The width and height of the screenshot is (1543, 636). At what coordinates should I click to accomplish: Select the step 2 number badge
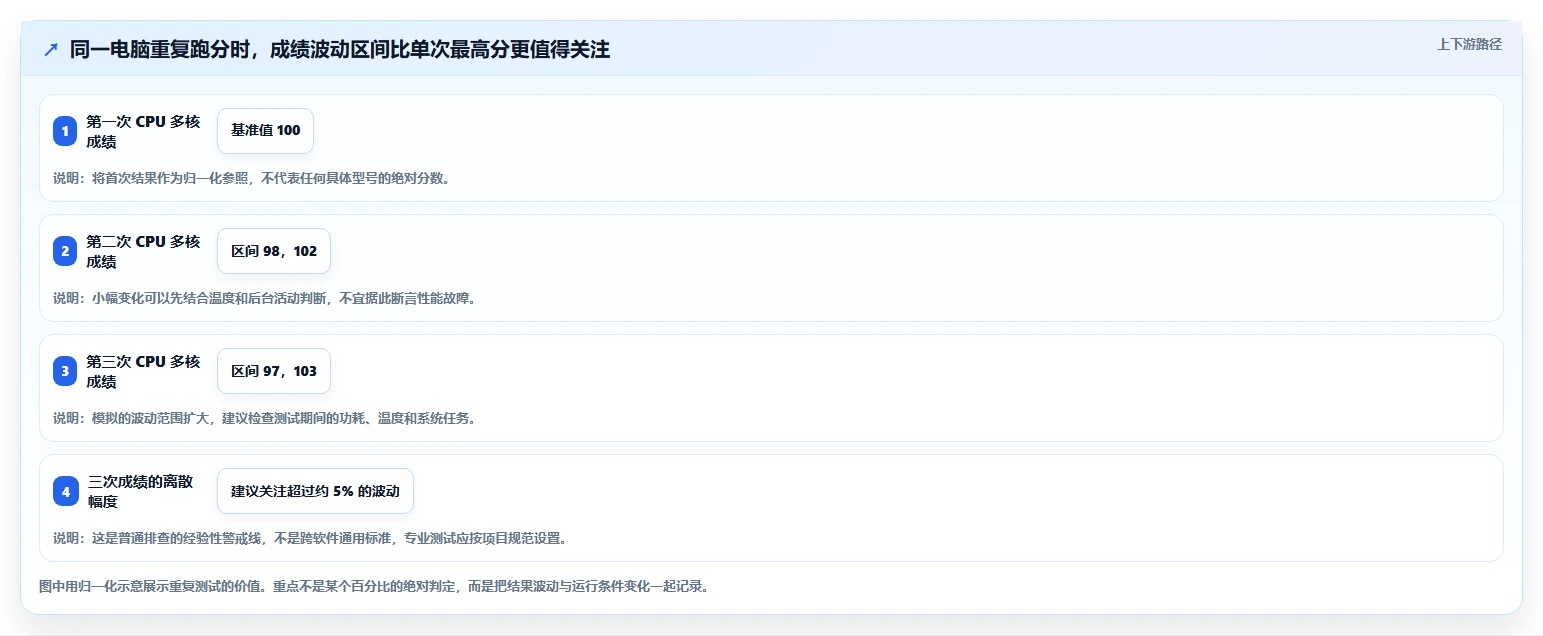click(65, 251)
